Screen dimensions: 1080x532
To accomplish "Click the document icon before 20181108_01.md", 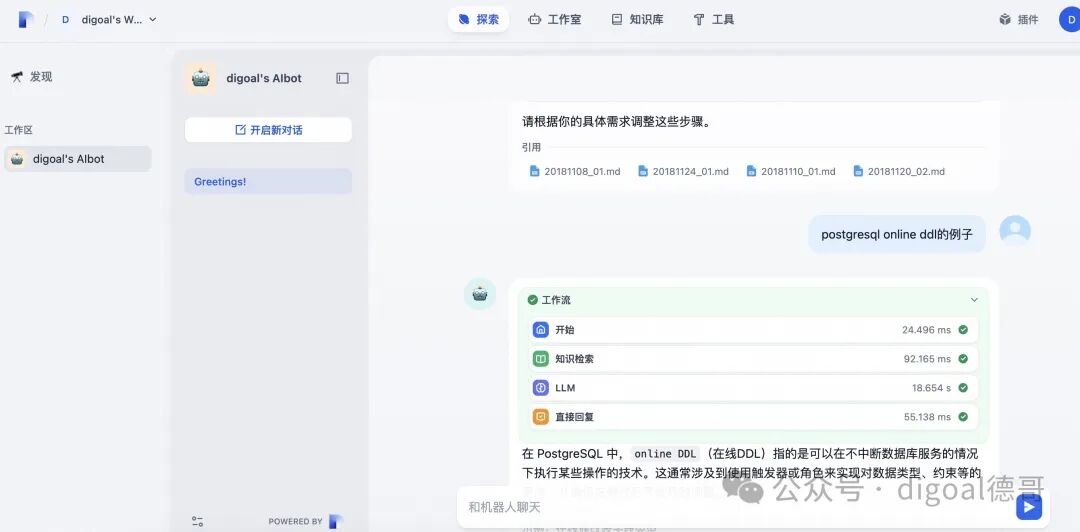I will pos(534,172).
